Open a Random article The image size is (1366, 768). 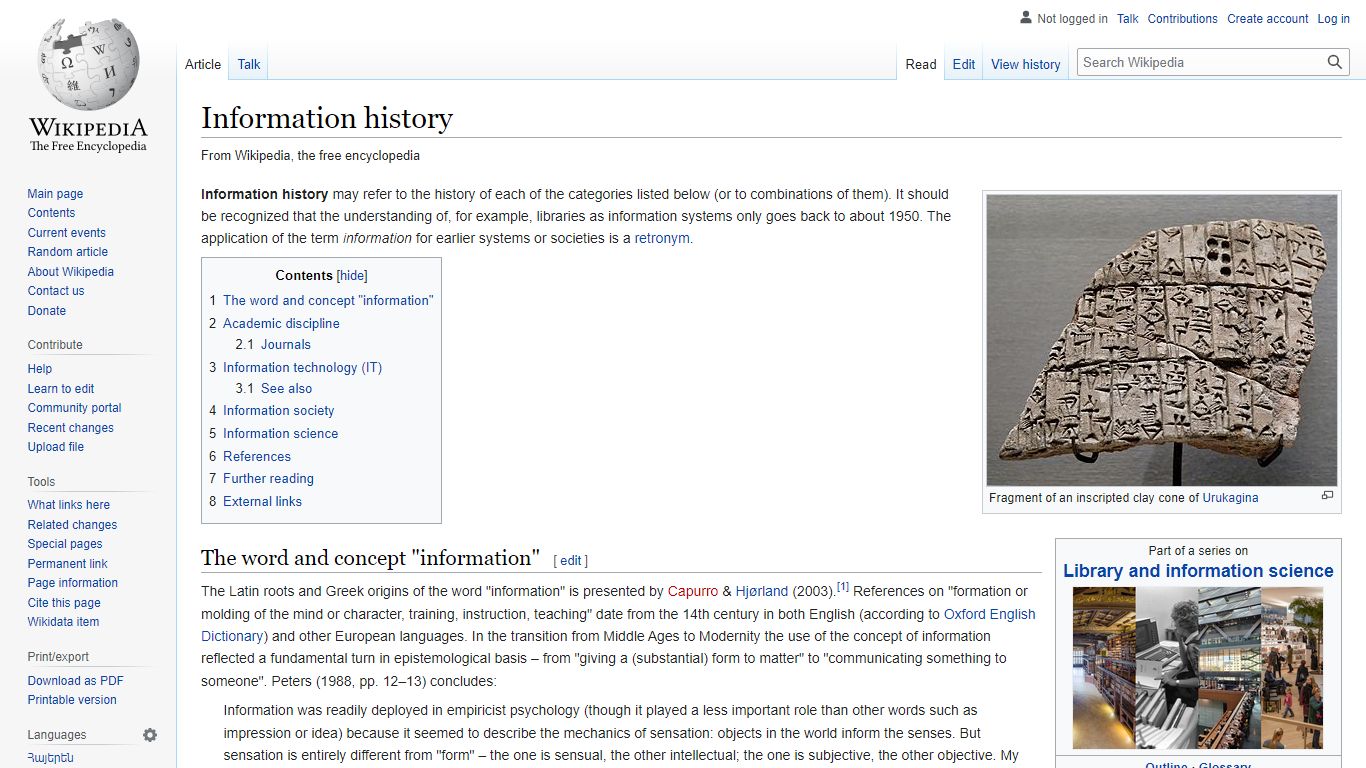coord(67,252)
